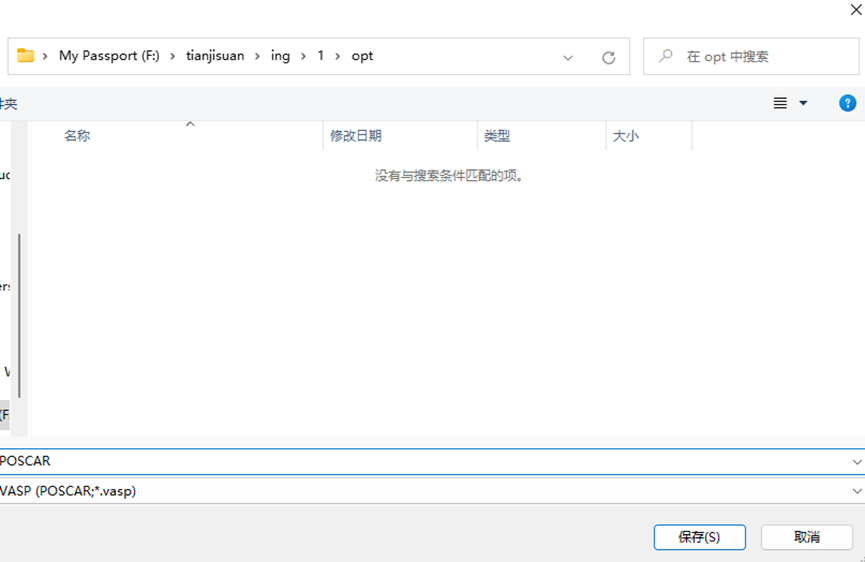
Task: Expand the chevron after tianjisuan
Action: 257,56
